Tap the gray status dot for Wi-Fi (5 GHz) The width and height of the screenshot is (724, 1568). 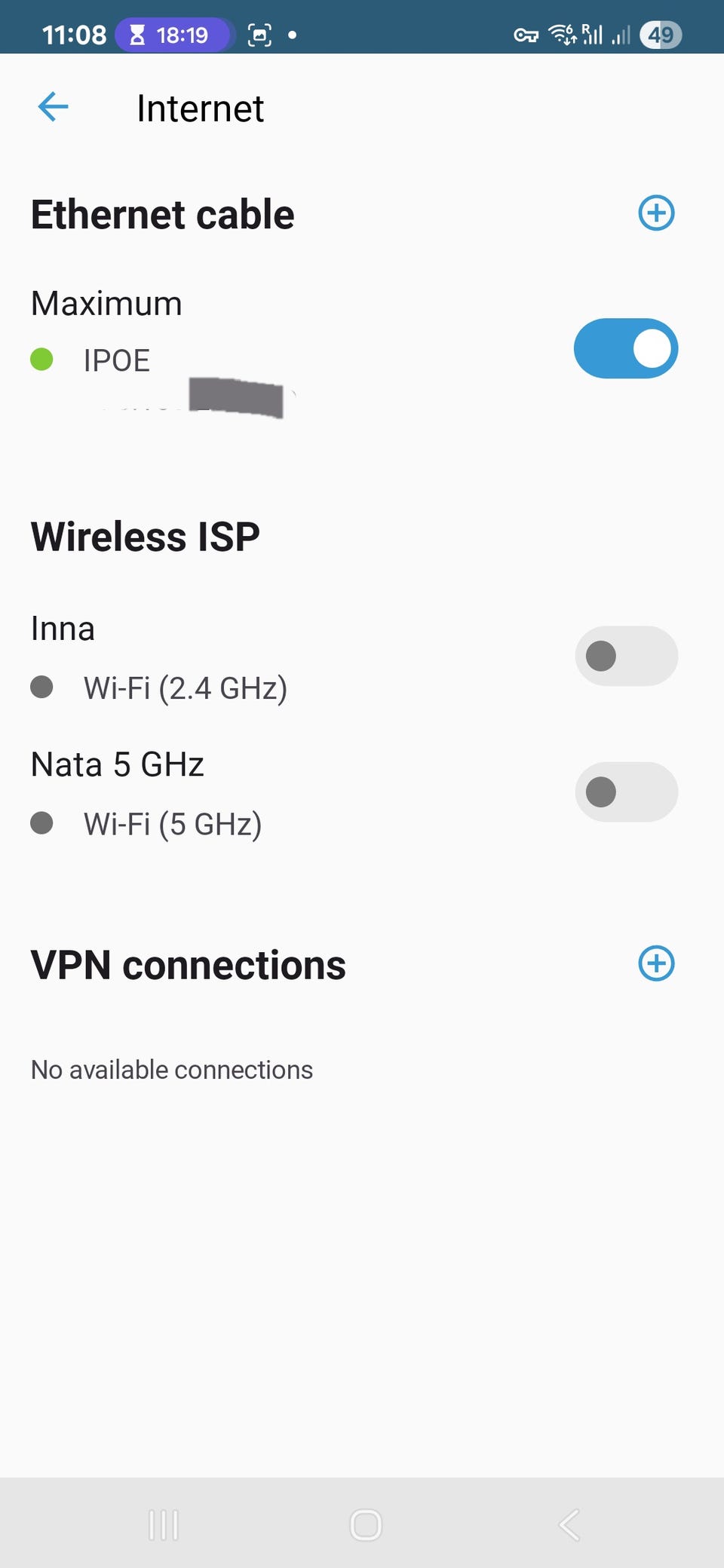(x=41, y=822)
